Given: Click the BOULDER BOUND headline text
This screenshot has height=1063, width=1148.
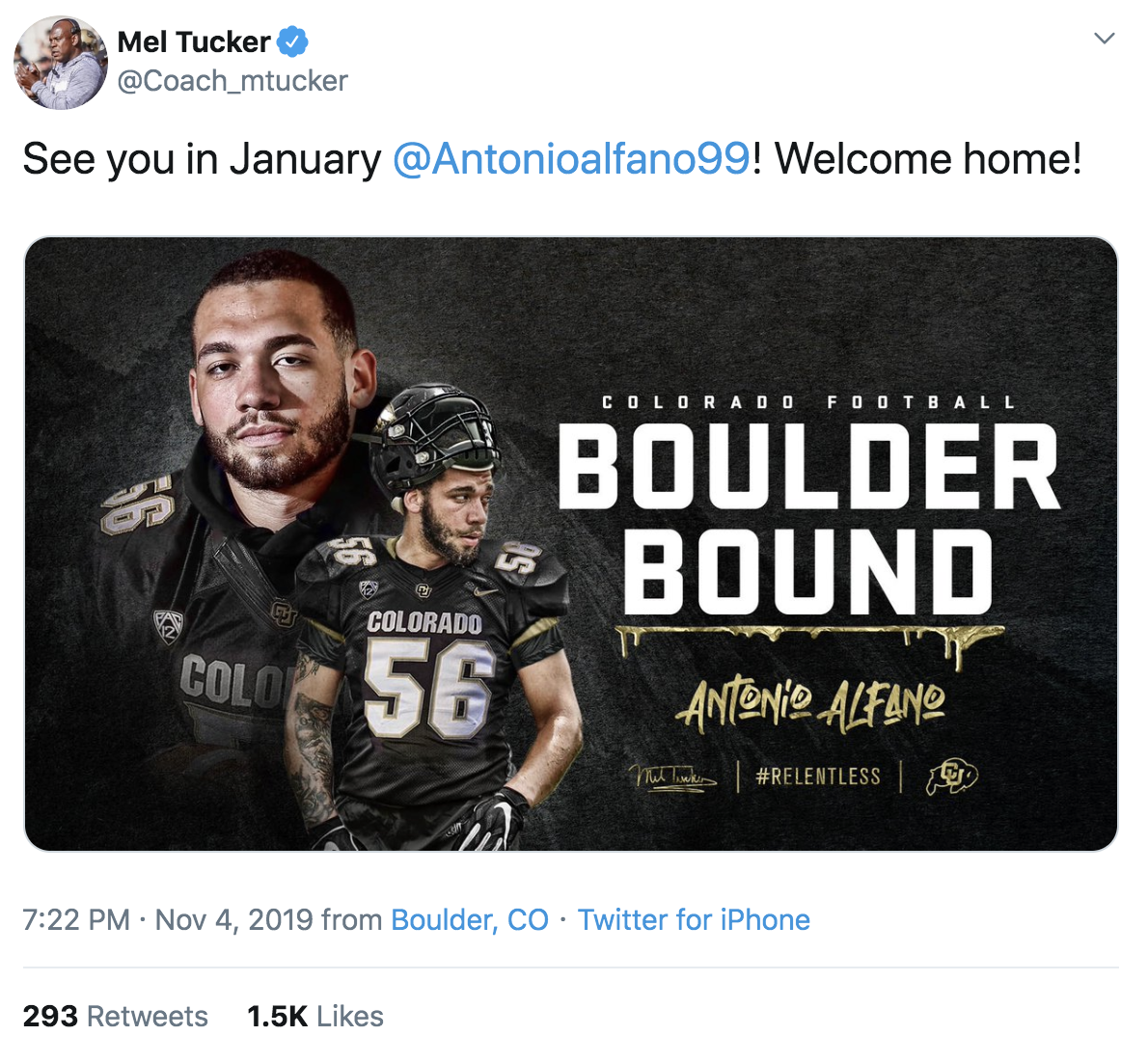Looking at the screenshot, I should [808, 519].
